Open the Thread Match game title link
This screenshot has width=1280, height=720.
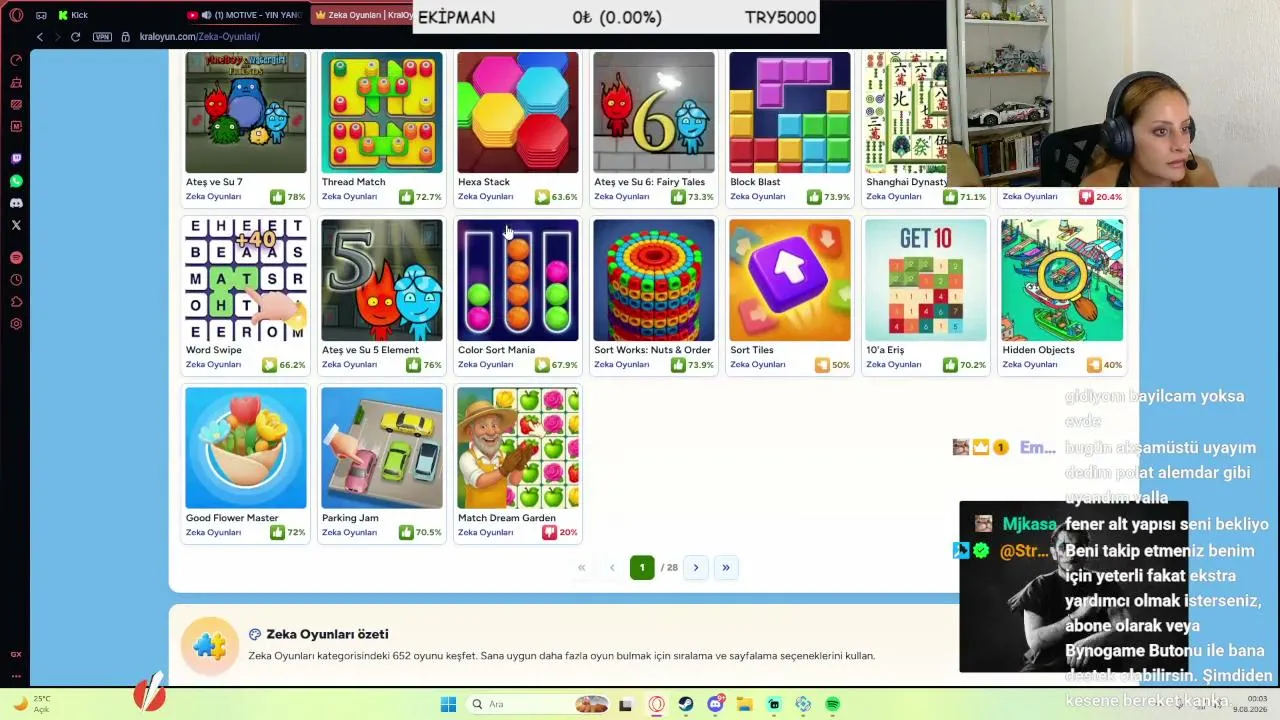pyautogui.click(x=353, y=182)
